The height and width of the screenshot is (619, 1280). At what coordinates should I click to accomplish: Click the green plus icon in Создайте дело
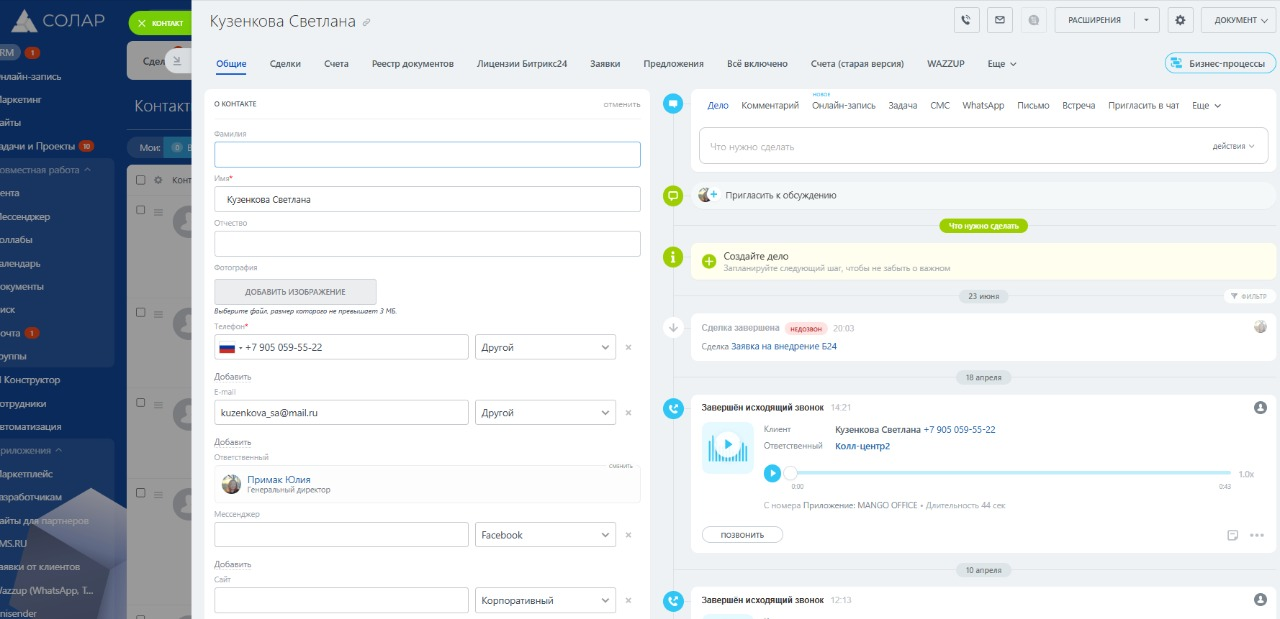709,261
